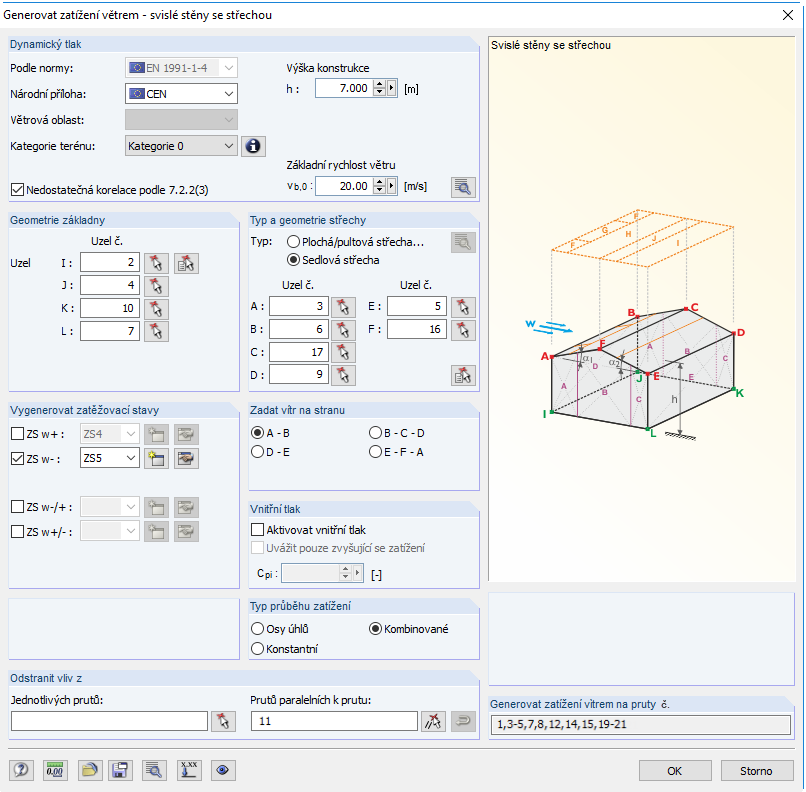Select Kombinované load distribution
The height and width of the screenshot is (792, 806).
[x=375, y=629]
